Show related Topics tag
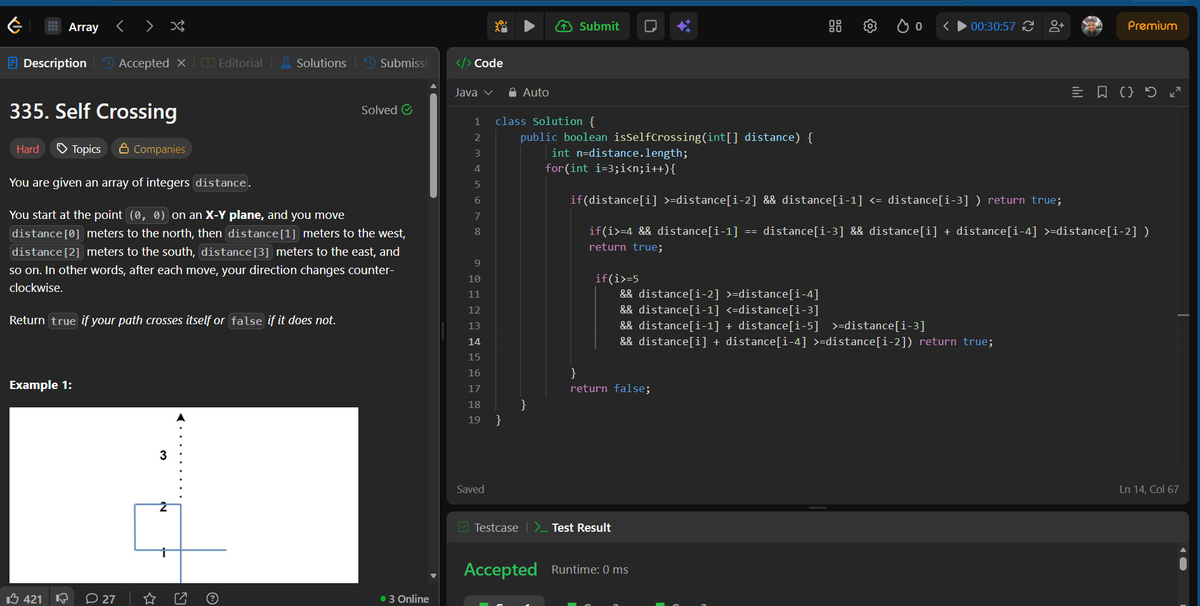 point(79,149)
